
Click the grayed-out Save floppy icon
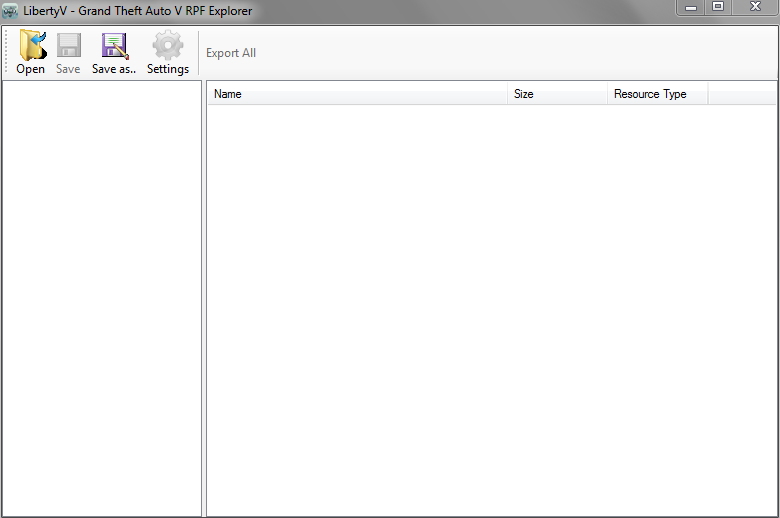tap(68, 46)
